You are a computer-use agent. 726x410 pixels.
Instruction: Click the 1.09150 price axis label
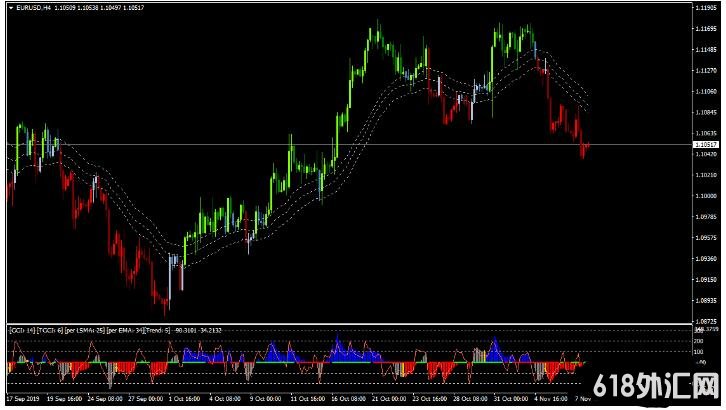pyautogui.click(x=706, y=280)
